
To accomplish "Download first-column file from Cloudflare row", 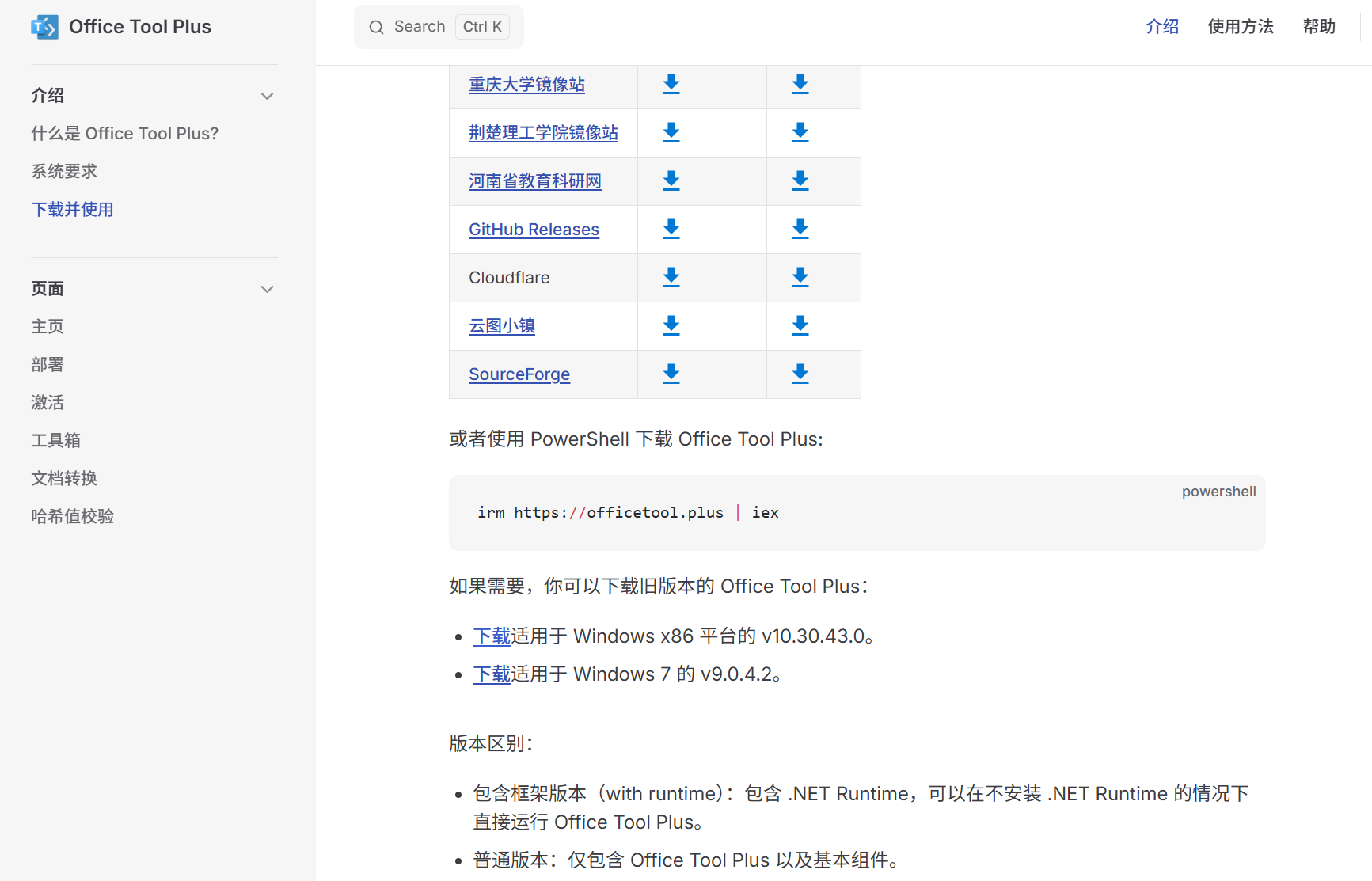I will point(671,277).
